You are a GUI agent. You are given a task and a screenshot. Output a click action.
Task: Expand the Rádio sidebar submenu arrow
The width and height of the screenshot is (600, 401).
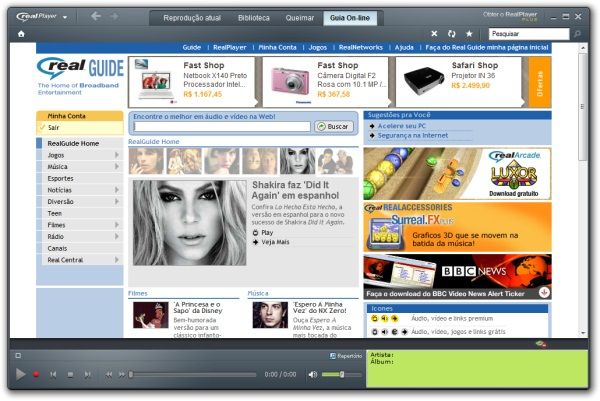(117, 236)
